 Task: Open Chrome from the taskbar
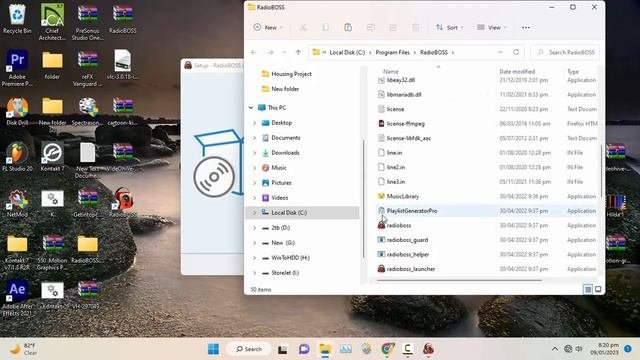pyautogui.click(x=387, y=349)
